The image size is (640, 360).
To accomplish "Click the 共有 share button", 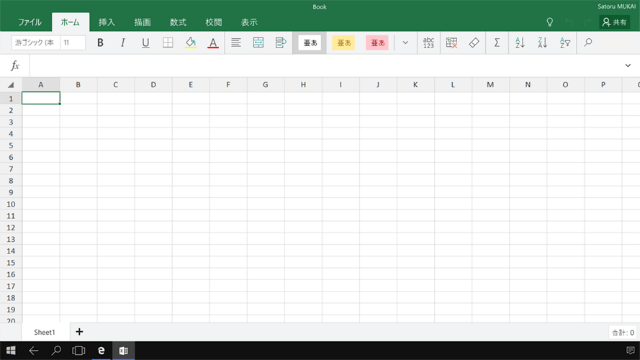I will coord(615,22).
